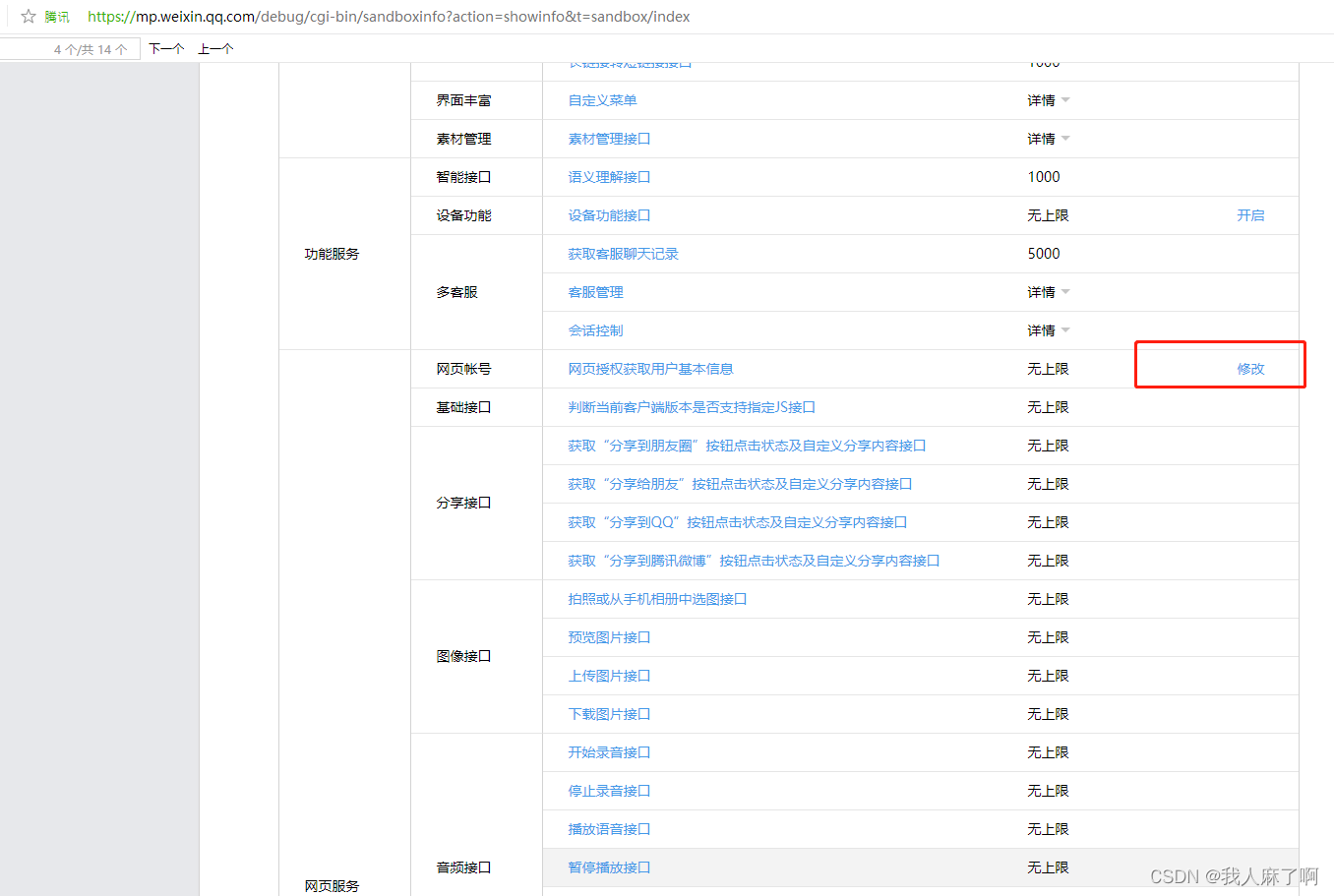Open the 预览图片接口 link
This screenshot has width=1334, height=896.
click(609, 637)
